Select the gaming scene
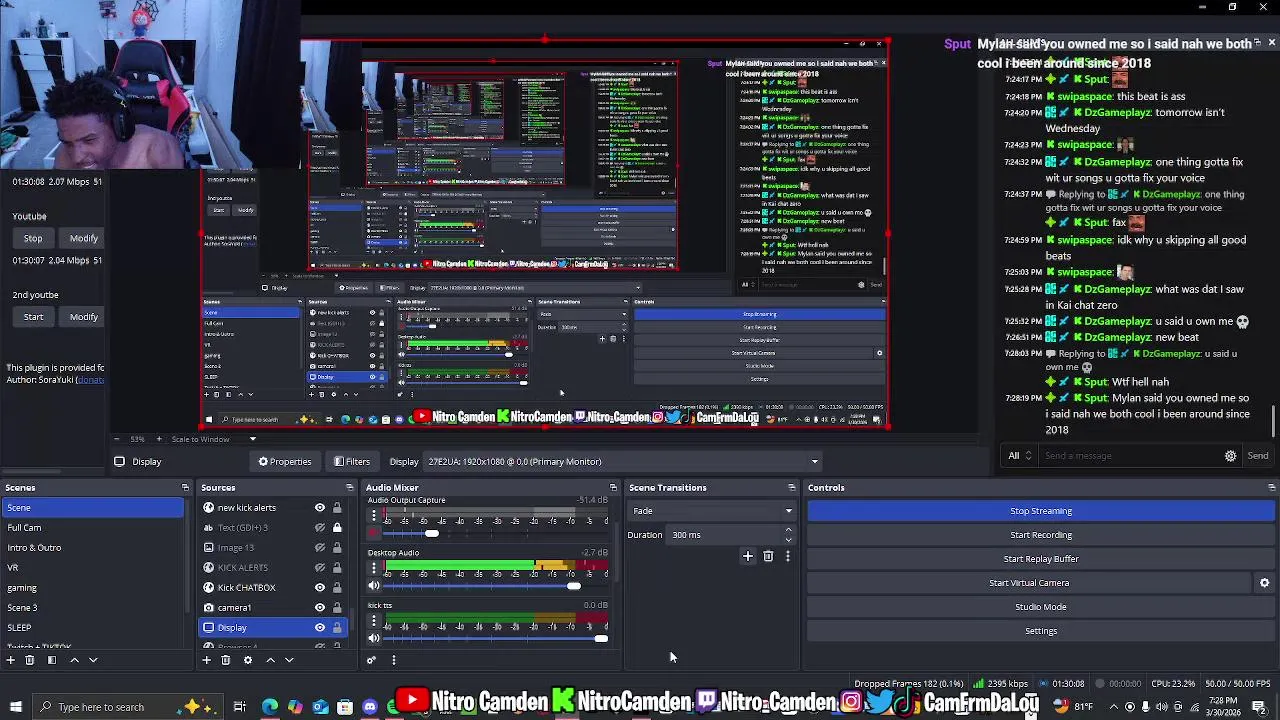 click(92, 588)
